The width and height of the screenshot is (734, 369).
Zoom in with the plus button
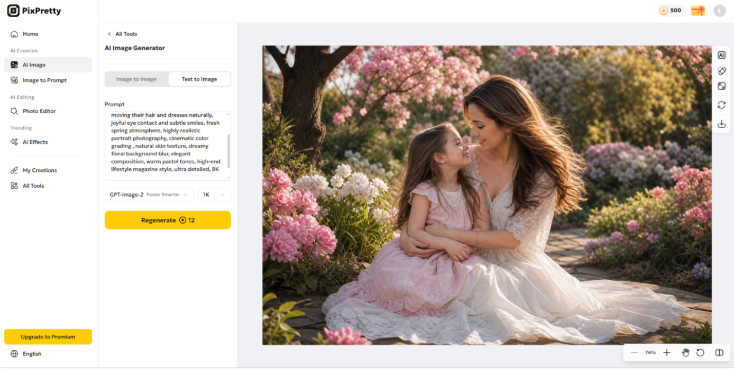point(667,353)
